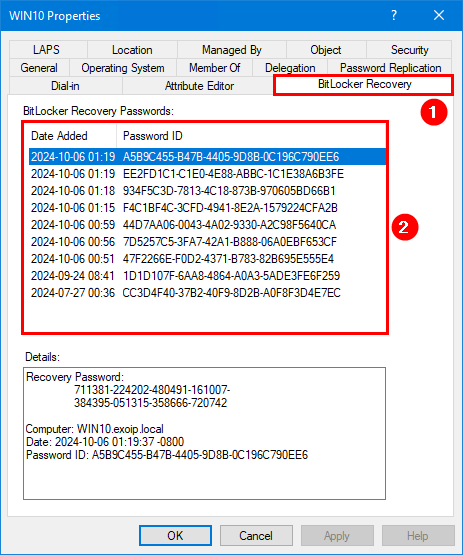Click the Date: 2024-10-06 01:19:37 -0800 line
This screenshot has width=463, height=555.
point(105,442)
